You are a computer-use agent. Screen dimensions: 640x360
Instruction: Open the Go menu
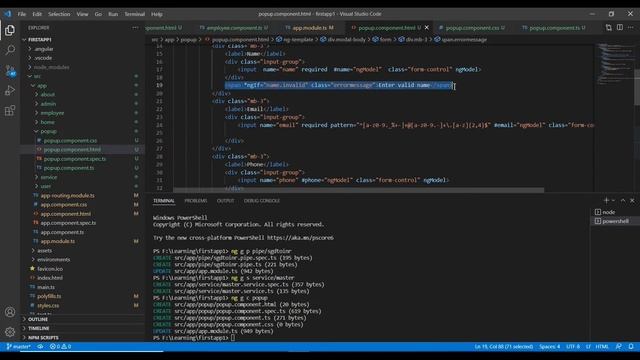tap(98, 14)
